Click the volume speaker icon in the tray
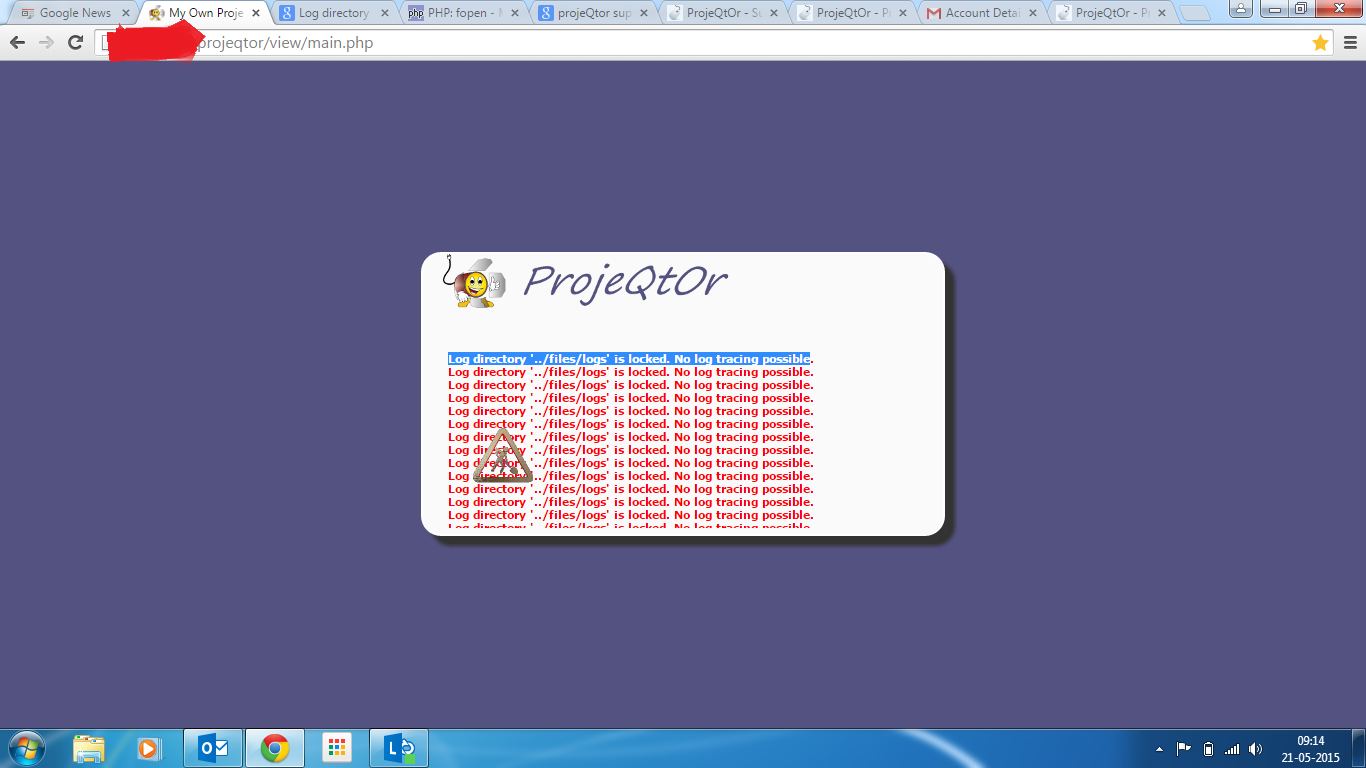 pyautogui.click(x=1256, y=749)
